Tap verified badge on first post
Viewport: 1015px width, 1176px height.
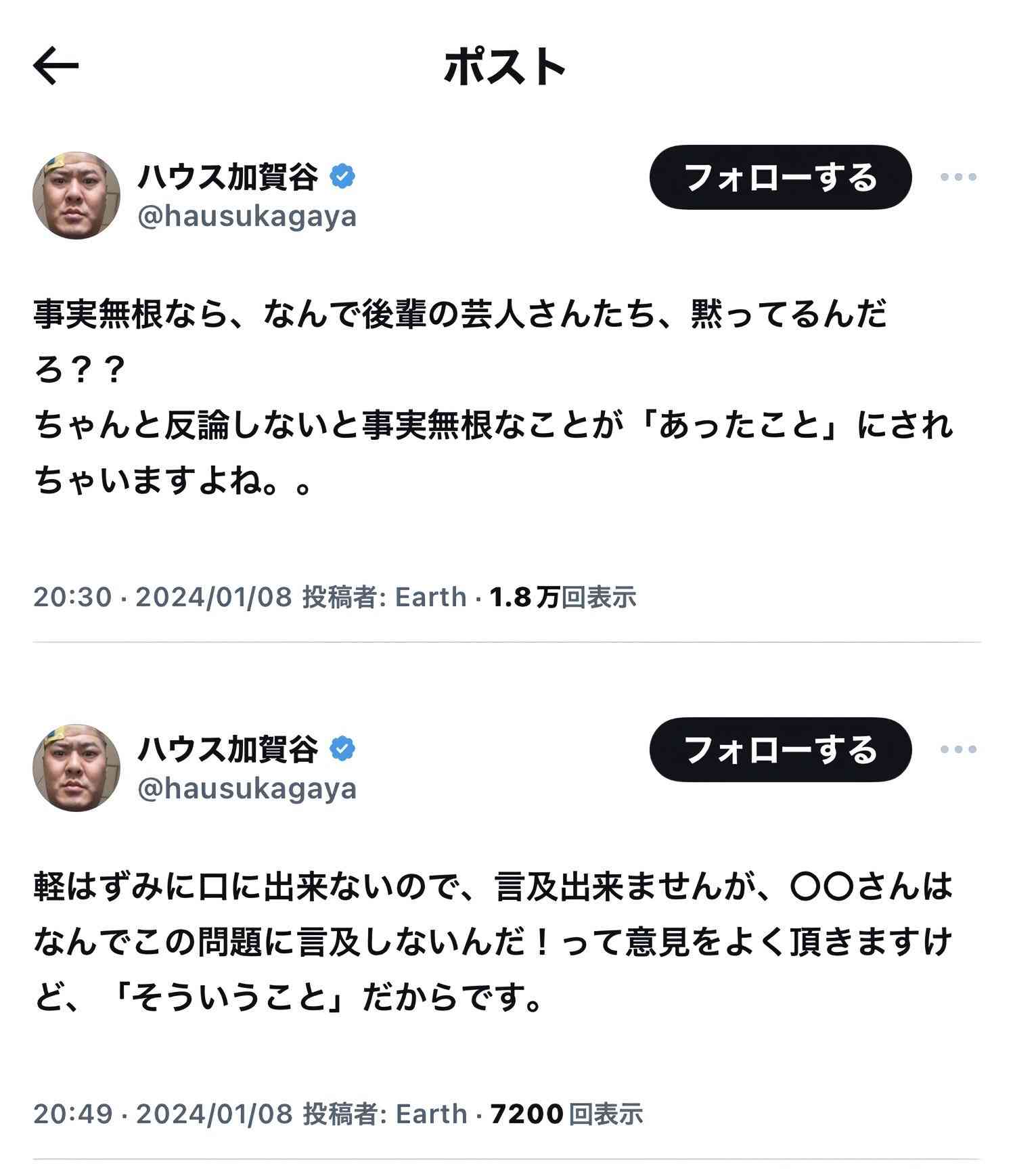pyautogui.click(x=342, y=177)
